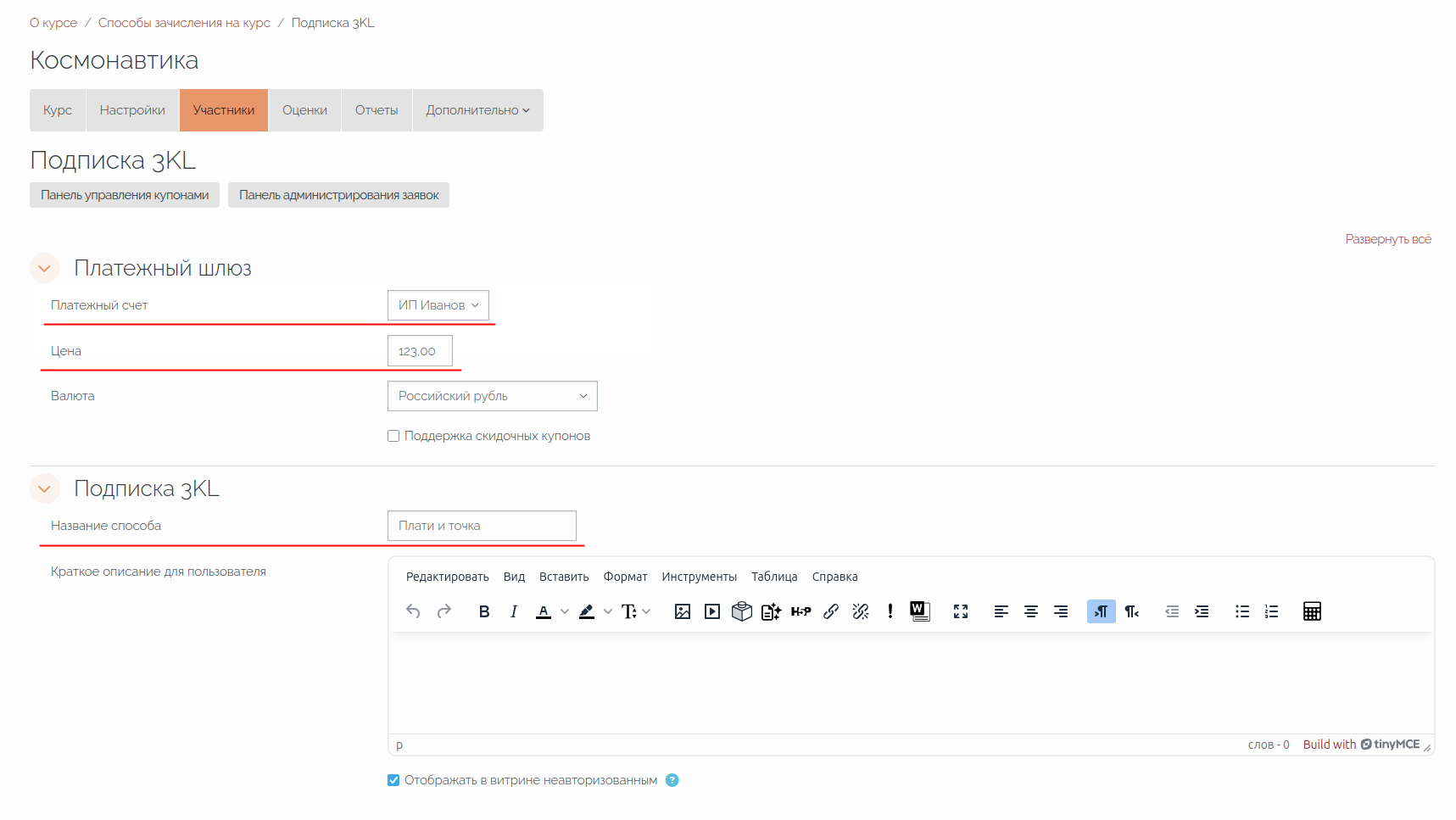Insert an image via editor toolbar
1456x820 pixels.
682,611
